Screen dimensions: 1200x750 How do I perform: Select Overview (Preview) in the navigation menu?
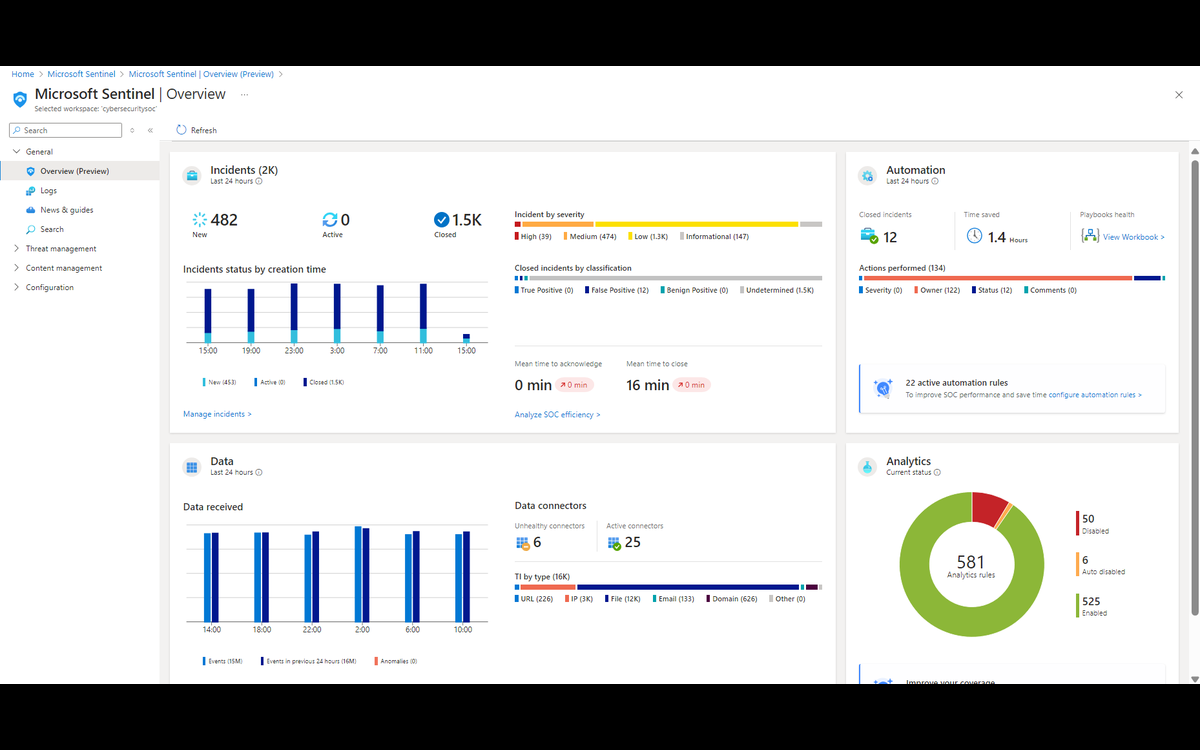[80, 171]
